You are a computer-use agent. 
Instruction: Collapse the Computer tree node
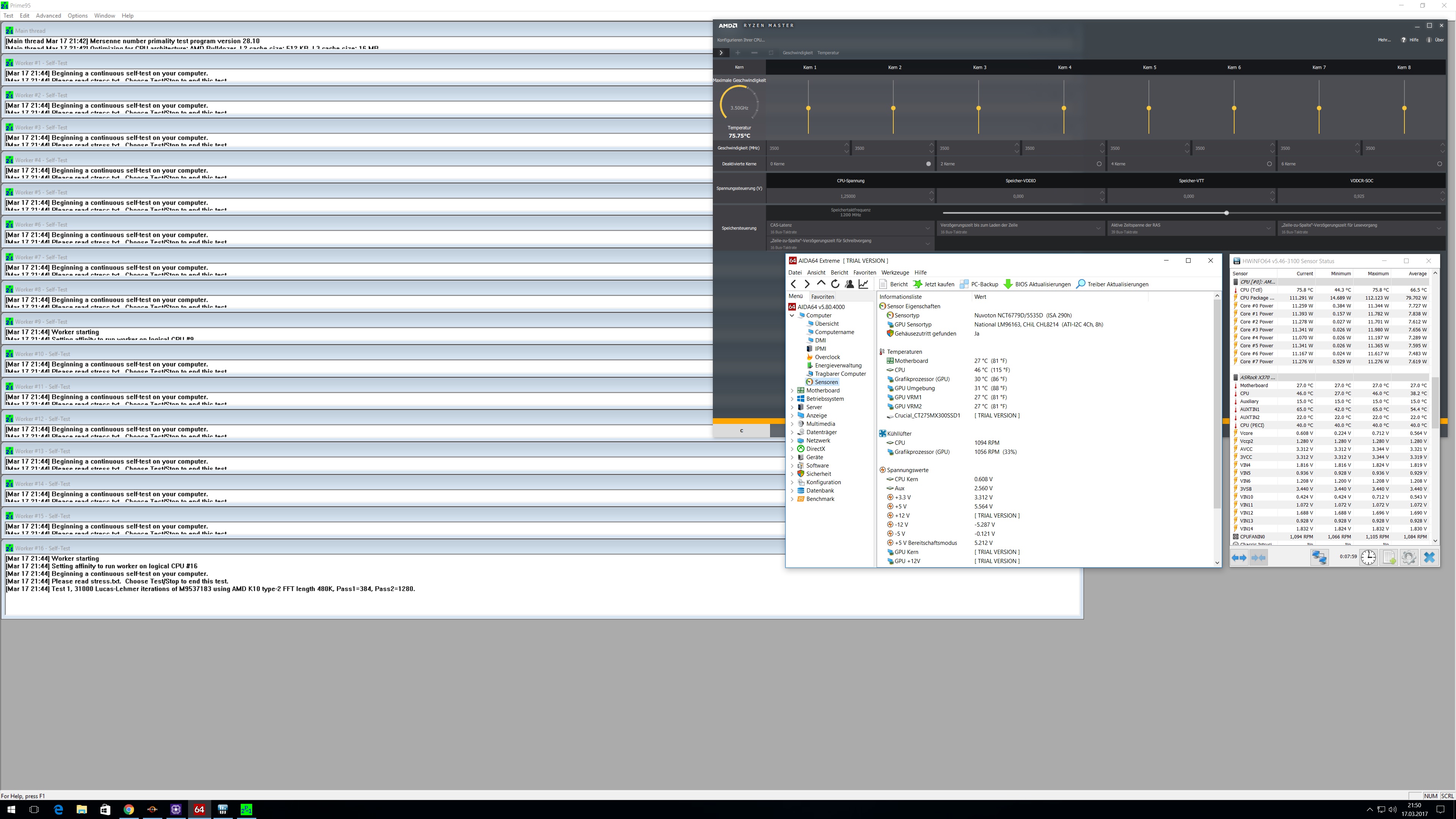(x=792, y=315)
